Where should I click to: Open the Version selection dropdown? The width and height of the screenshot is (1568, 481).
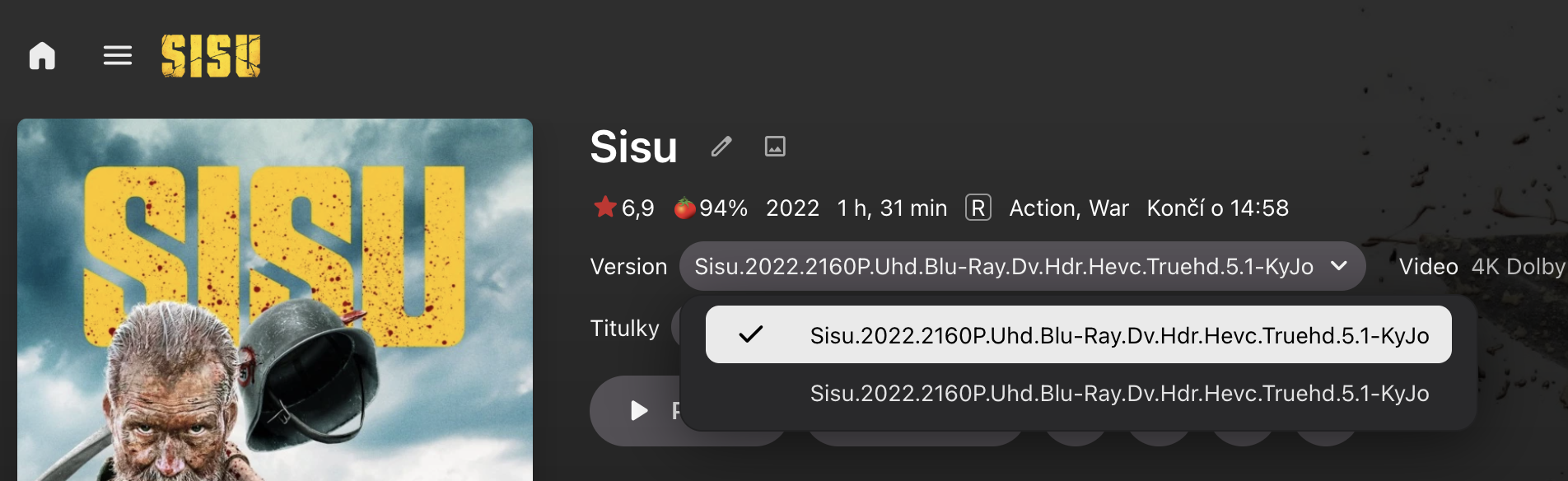click(x=1021, y=266)
